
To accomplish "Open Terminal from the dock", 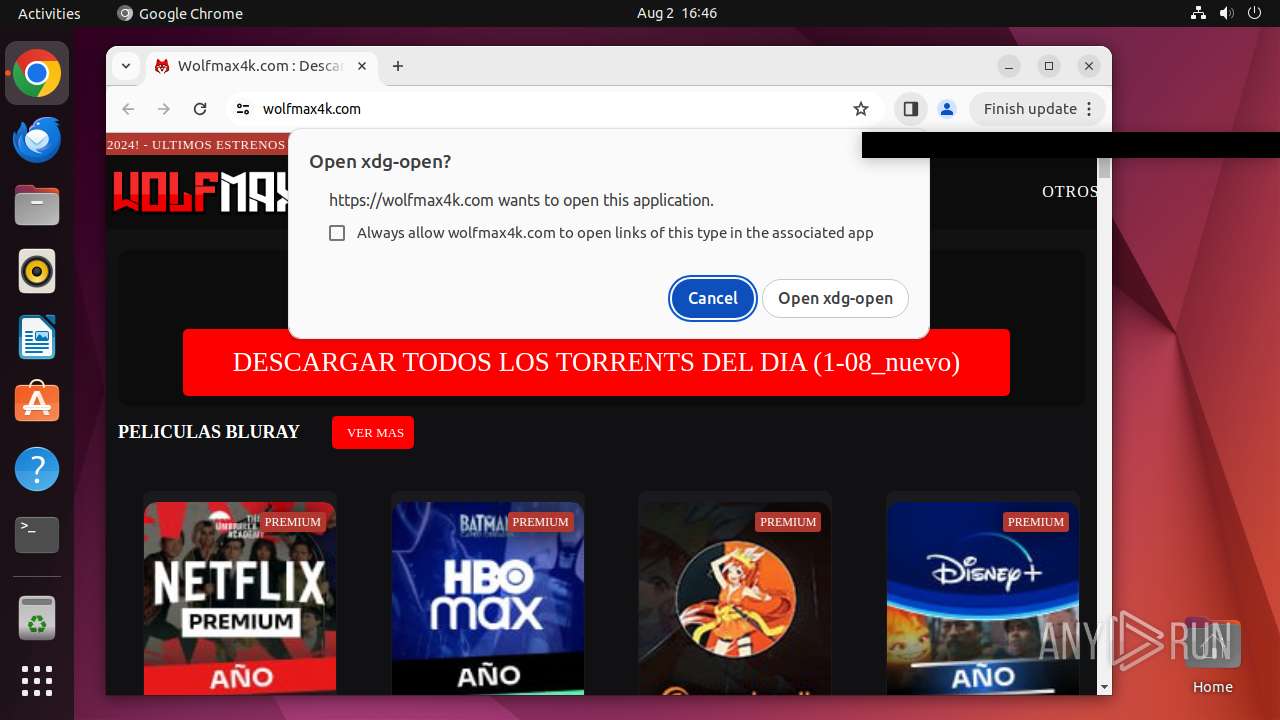I will (x=37, y=535).
